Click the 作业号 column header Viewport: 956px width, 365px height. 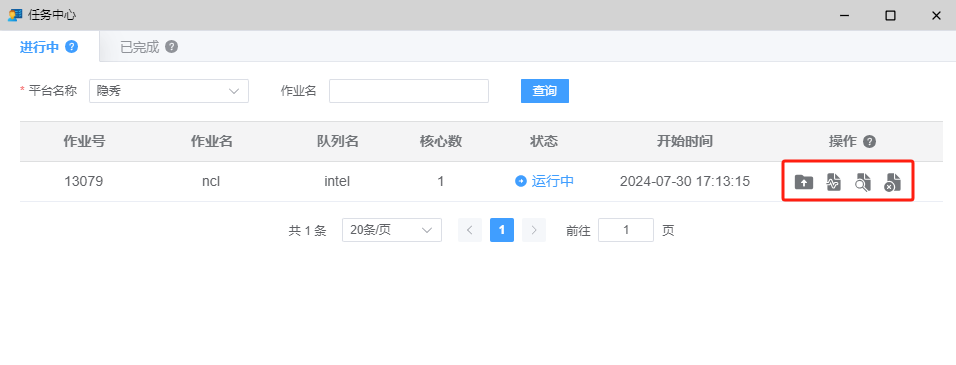coord(84,141)
